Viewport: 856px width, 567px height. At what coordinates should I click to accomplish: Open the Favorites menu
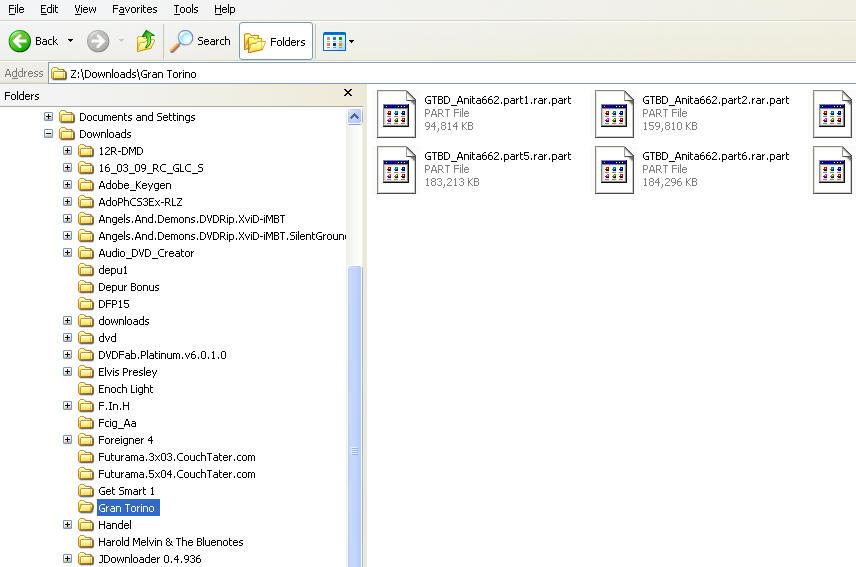(134, 9)
